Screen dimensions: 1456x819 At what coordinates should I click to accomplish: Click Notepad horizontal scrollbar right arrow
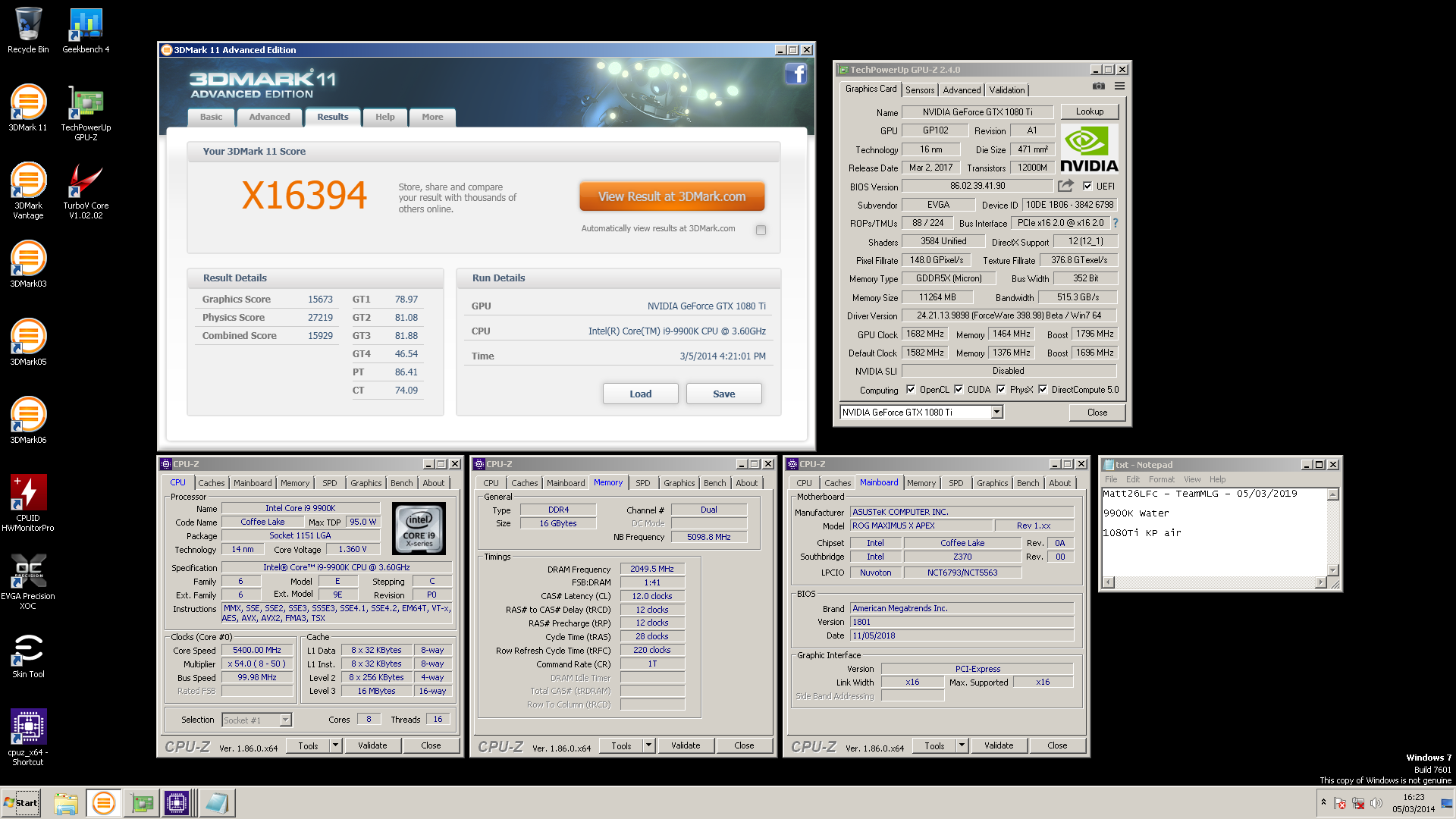click(1321, 582)
